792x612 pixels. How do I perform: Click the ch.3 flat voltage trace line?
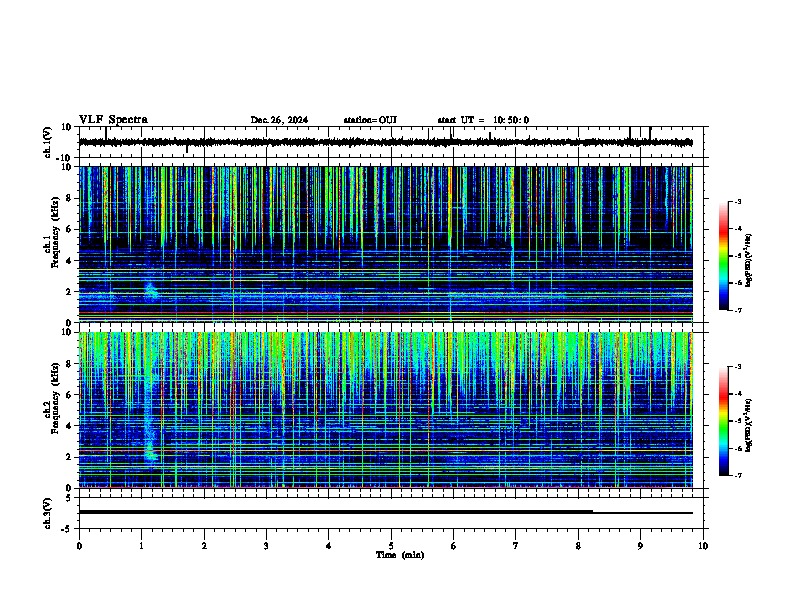385,512
